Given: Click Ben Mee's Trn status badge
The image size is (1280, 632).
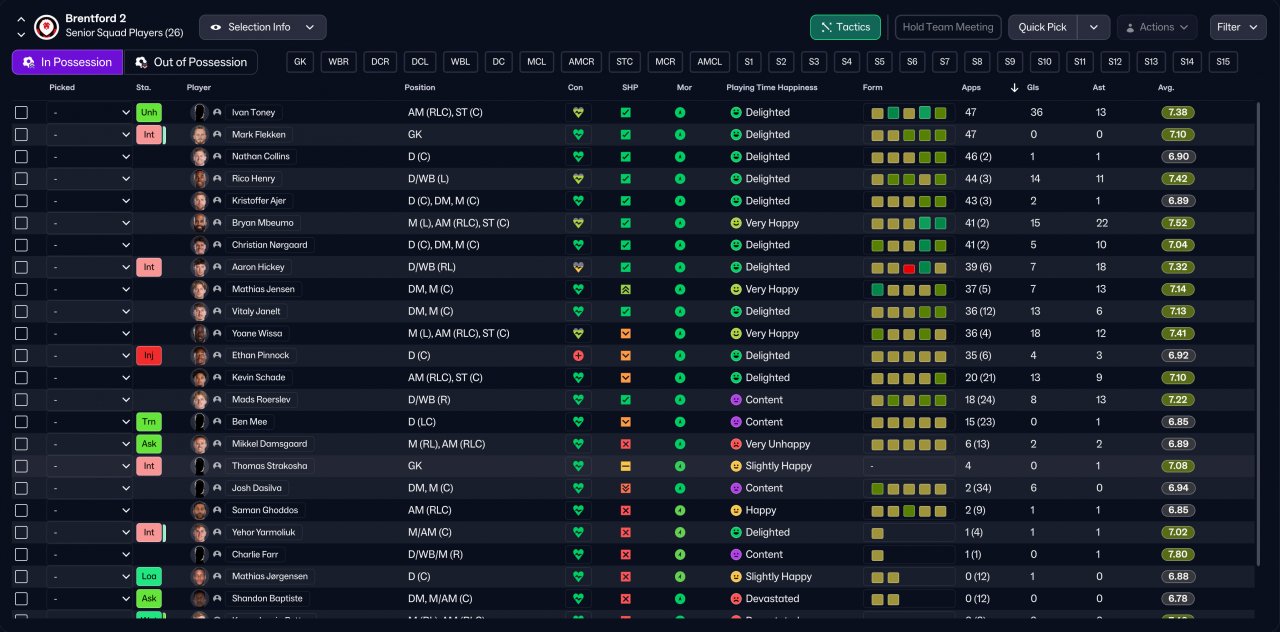Looking at the screenshot, I should click(x=148, y=422).
